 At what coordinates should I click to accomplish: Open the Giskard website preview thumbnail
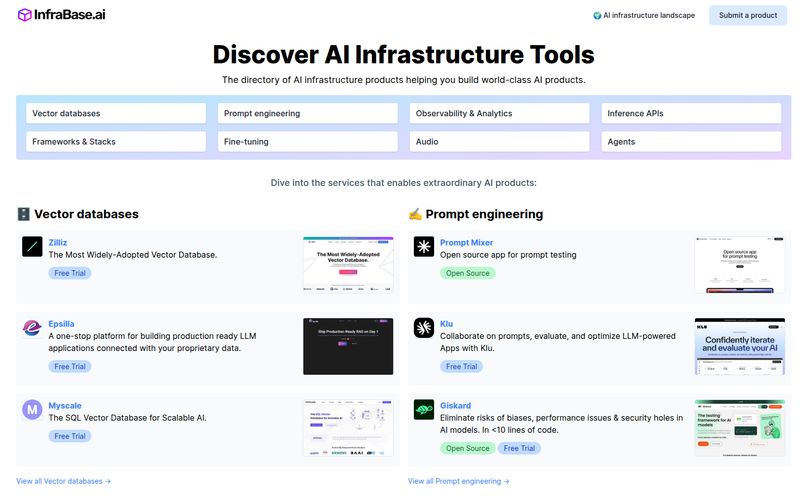740,428
